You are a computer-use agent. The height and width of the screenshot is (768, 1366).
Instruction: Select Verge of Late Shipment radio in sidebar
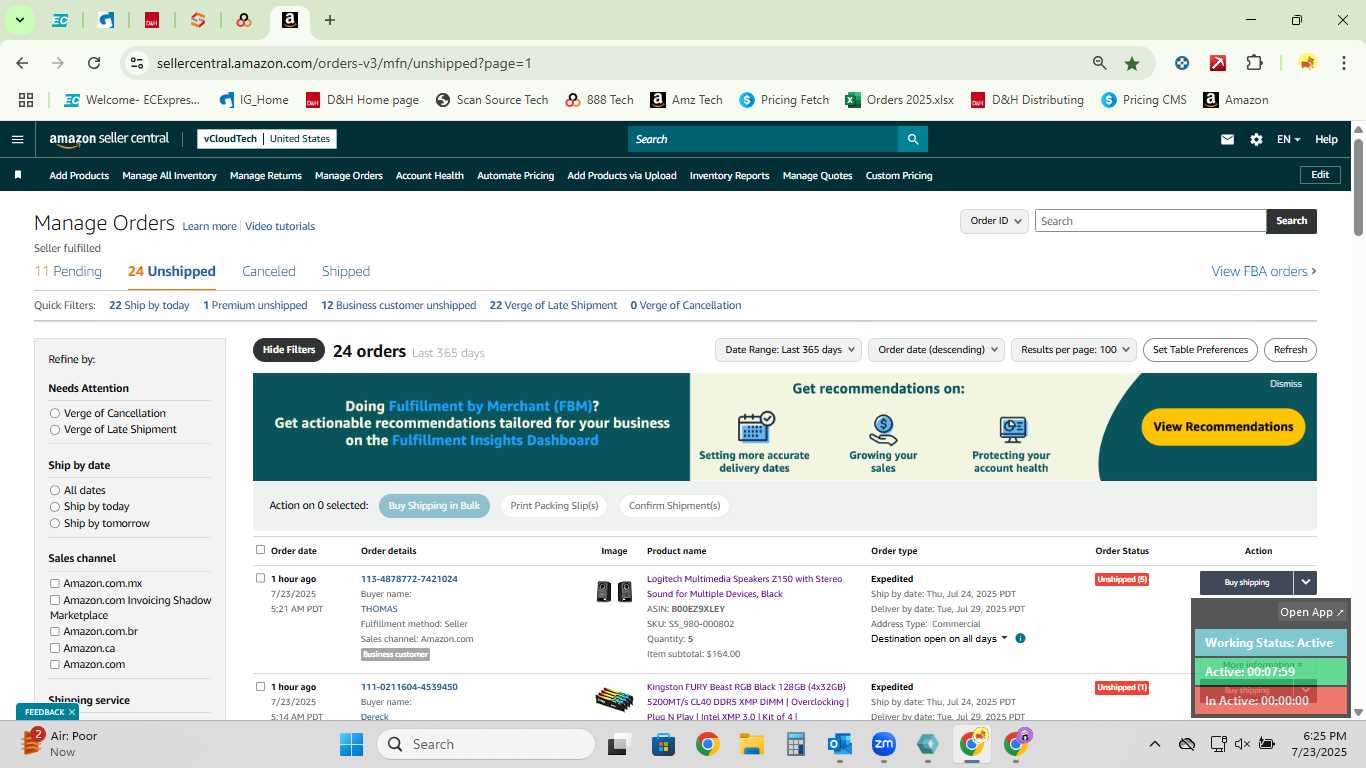click(55, 429)
